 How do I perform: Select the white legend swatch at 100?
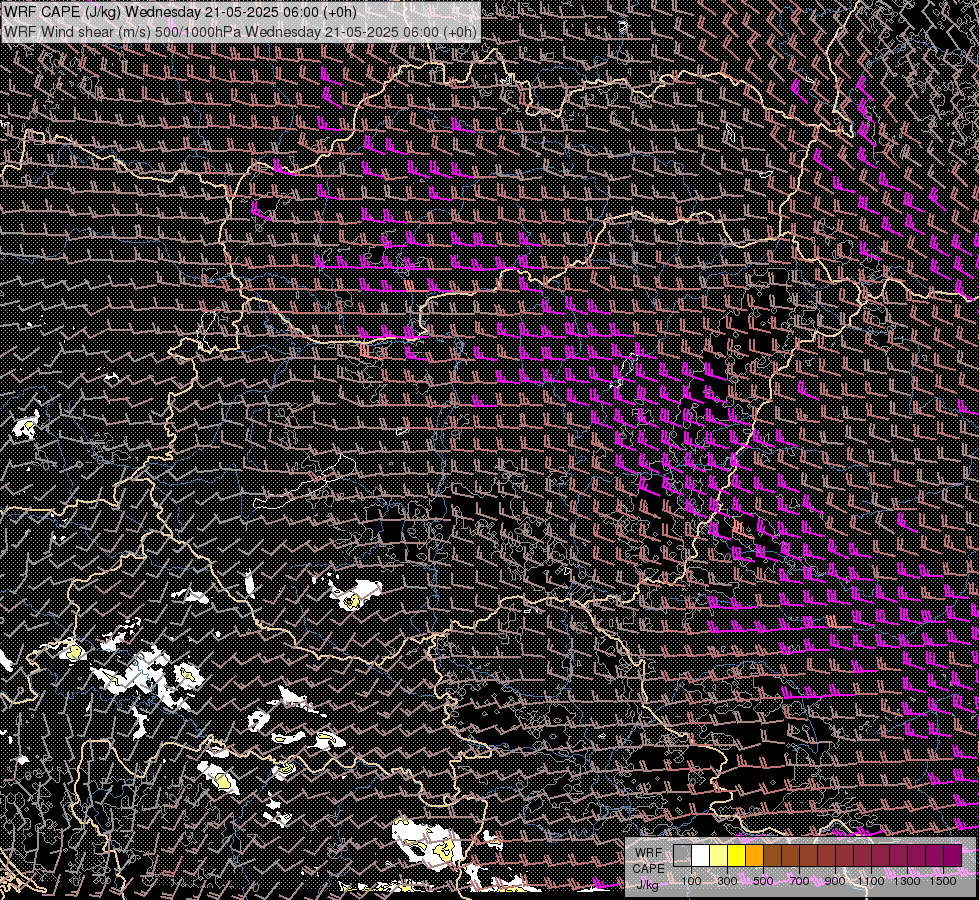point(701,855)
